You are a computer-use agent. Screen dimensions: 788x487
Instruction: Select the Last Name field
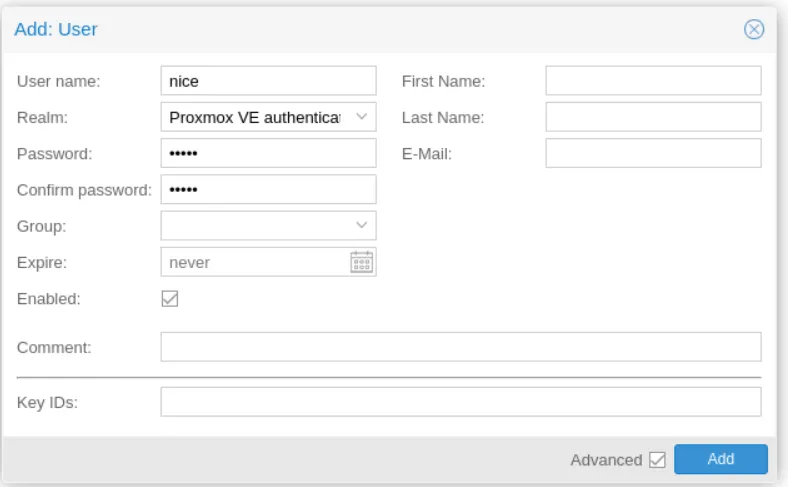coord(652,117)
